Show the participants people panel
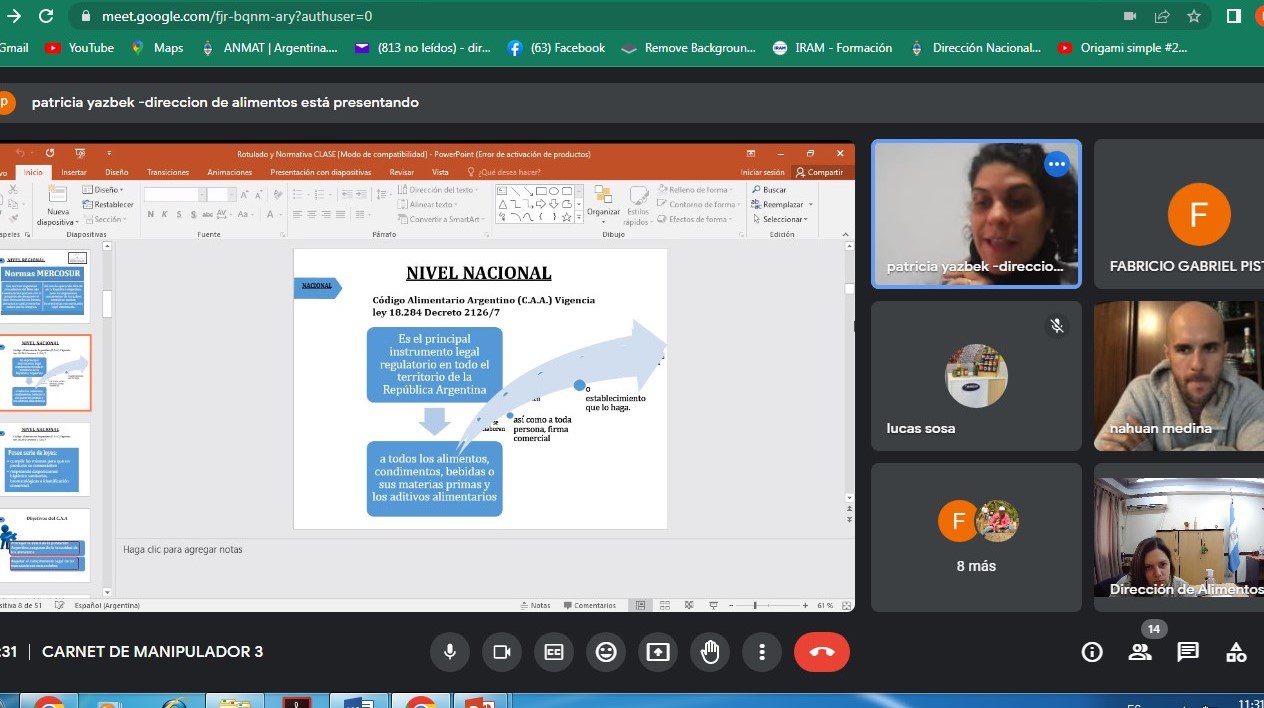 (1140, 652)
